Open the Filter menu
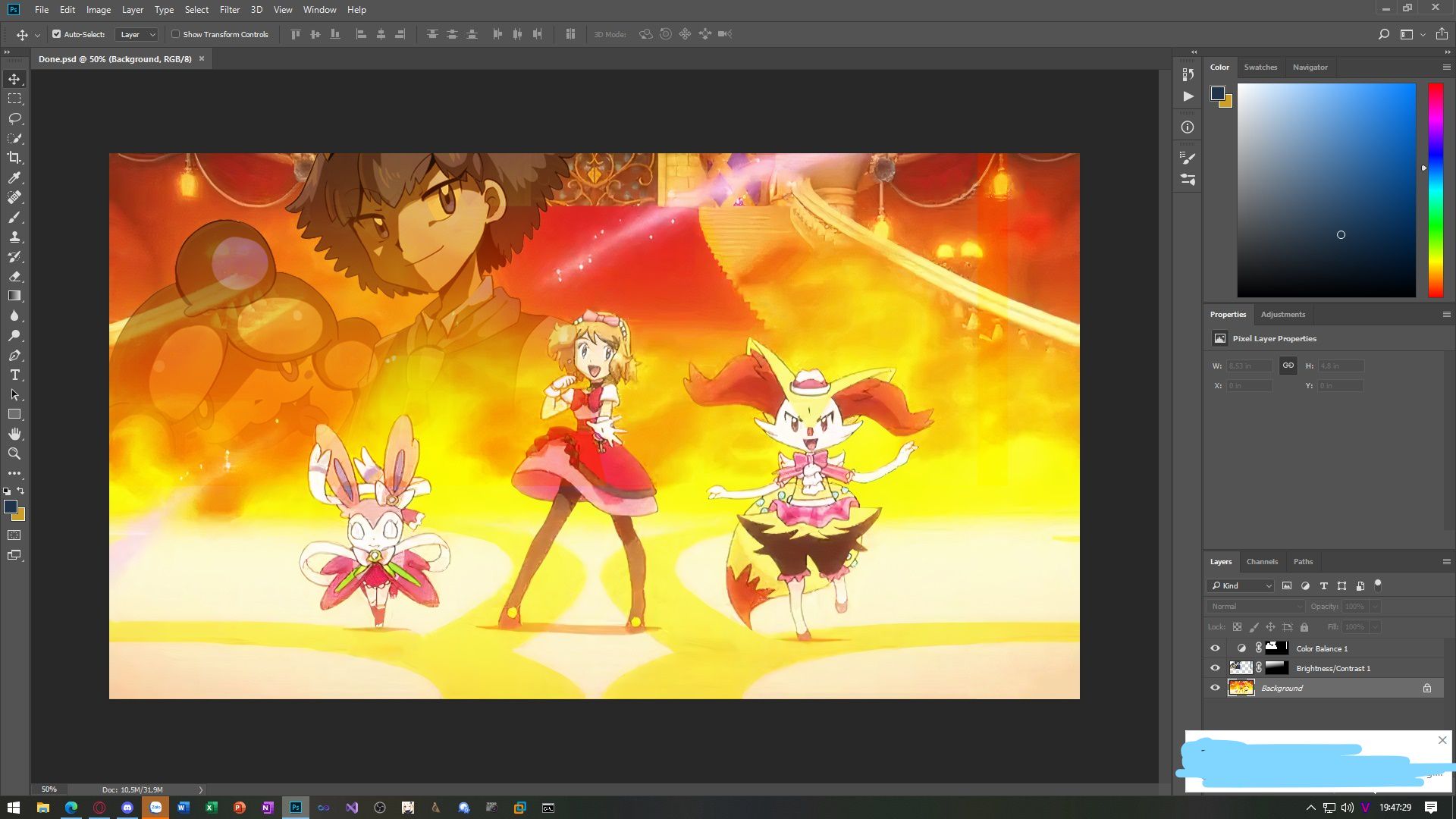The height and width of the screenshot is (819, 1456). (230, 10)
